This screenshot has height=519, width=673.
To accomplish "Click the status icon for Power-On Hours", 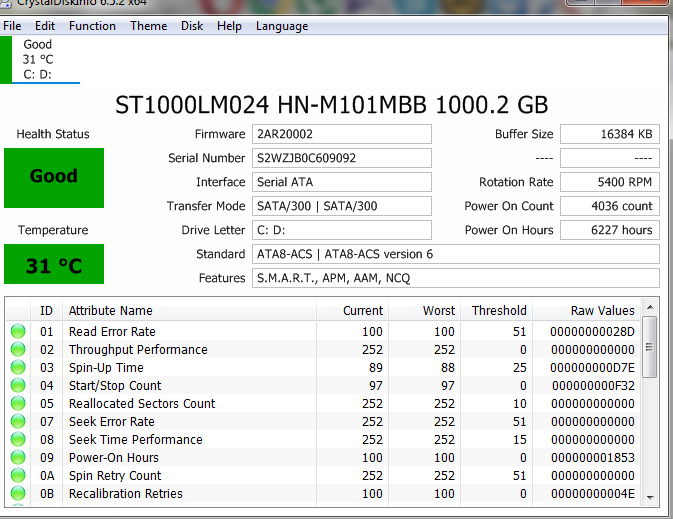I will [18, 458].
